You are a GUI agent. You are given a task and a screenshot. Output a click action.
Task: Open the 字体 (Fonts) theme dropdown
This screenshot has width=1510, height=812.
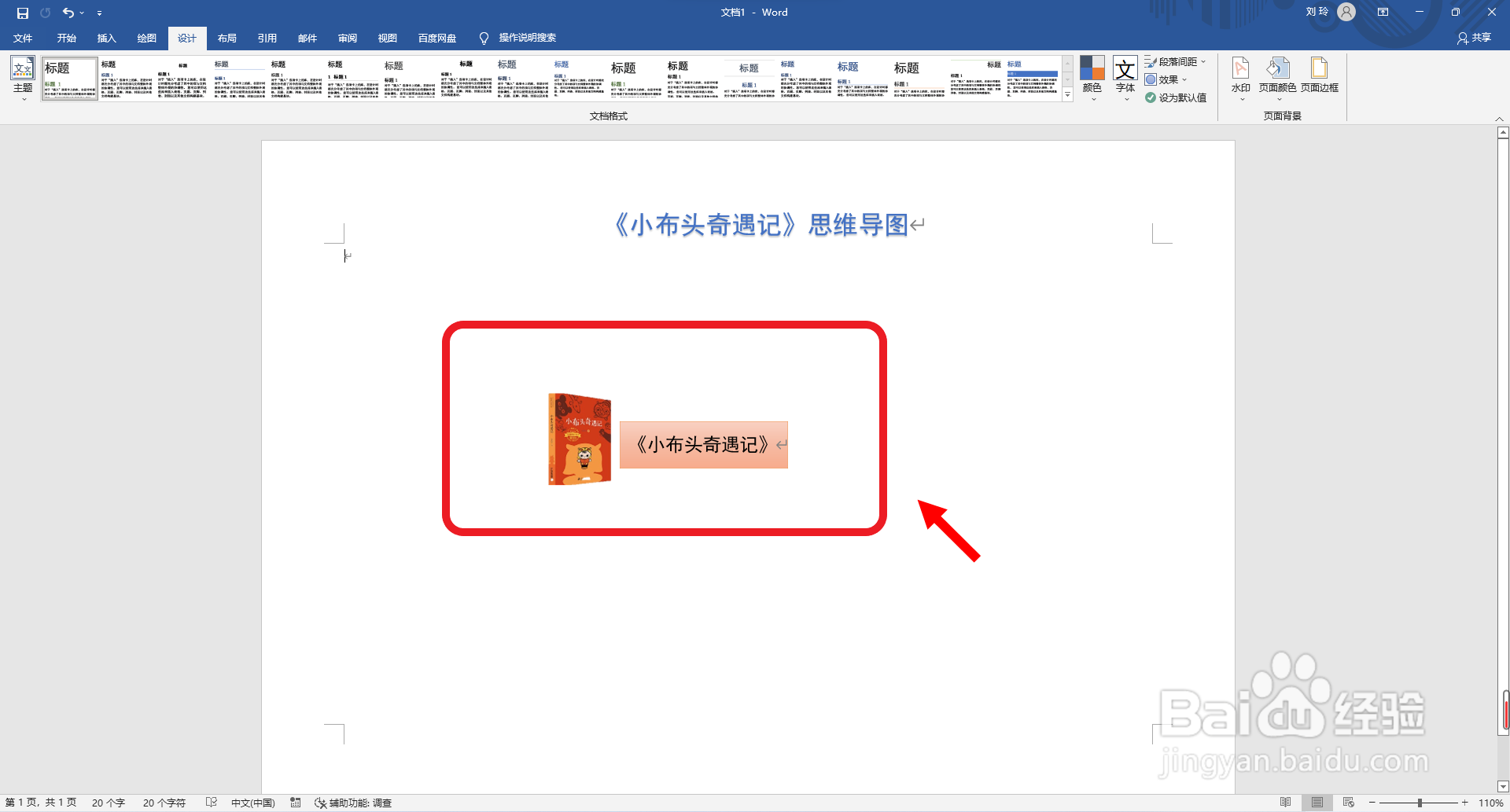(x=1125, y=78)
